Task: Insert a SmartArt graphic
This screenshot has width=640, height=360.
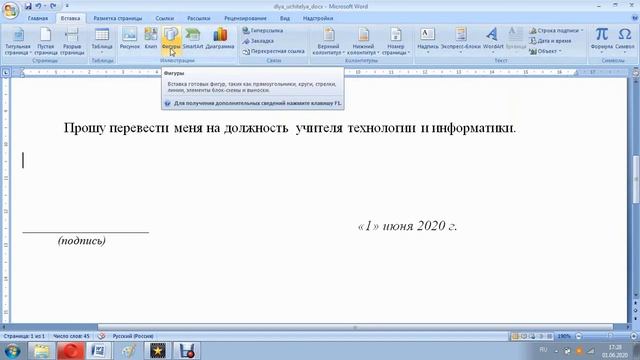Action: (193, 39)
